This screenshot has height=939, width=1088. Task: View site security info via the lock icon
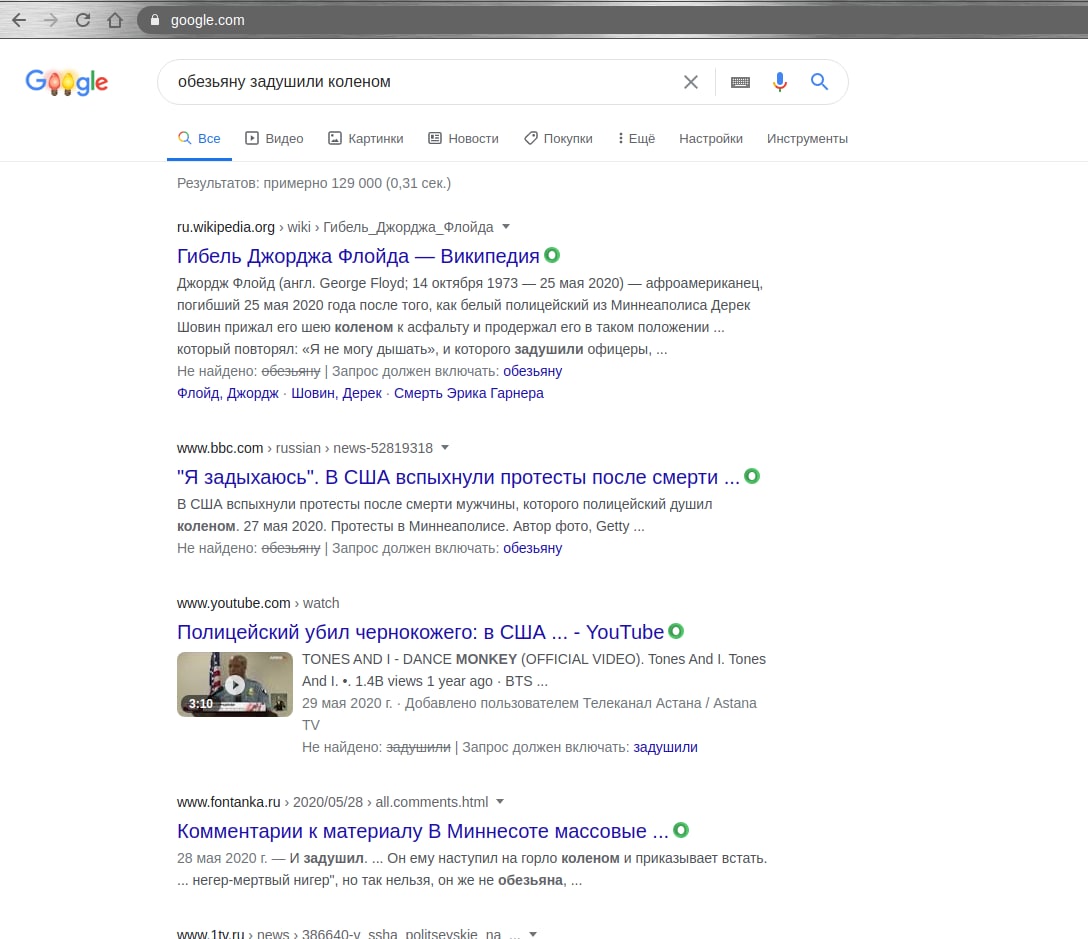(155, 20)
